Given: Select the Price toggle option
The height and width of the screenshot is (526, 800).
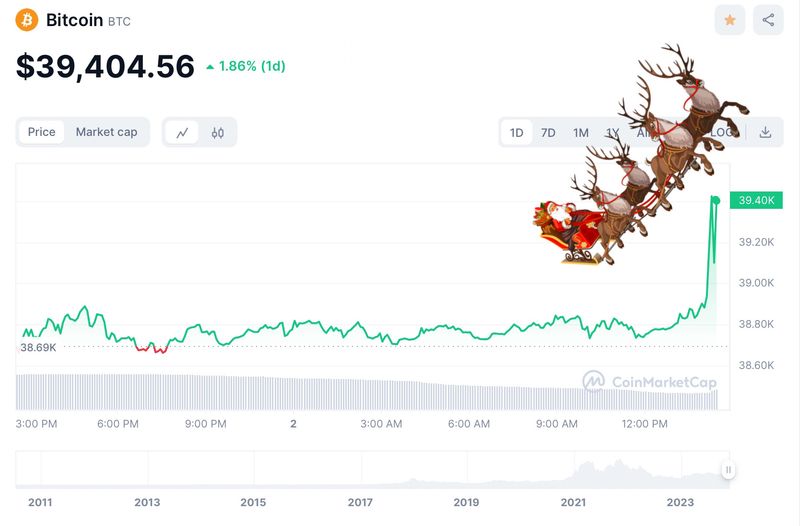Looking at the screenshot, I should 41,132.
